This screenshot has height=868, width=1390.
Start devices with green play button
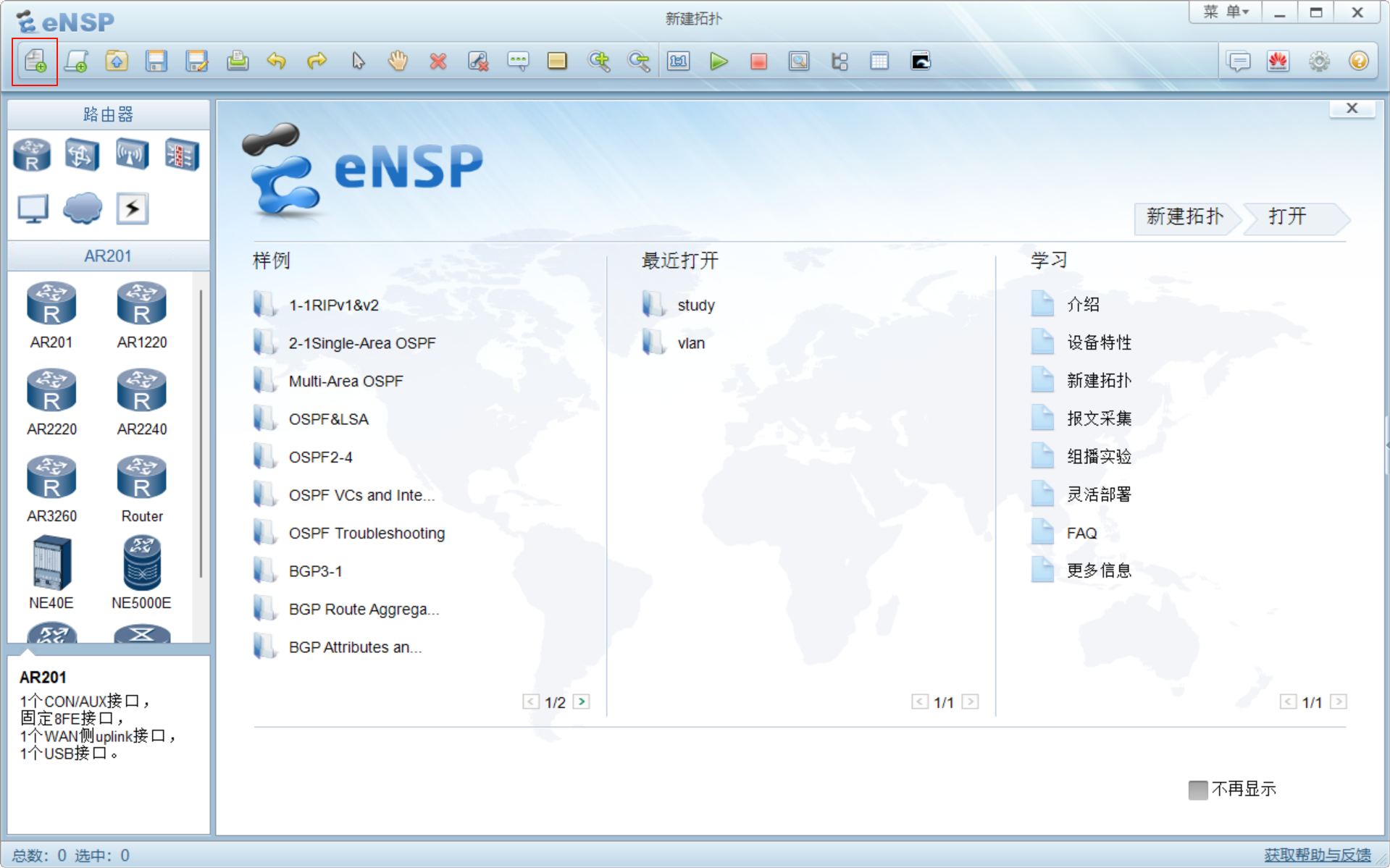click(719, 62)
